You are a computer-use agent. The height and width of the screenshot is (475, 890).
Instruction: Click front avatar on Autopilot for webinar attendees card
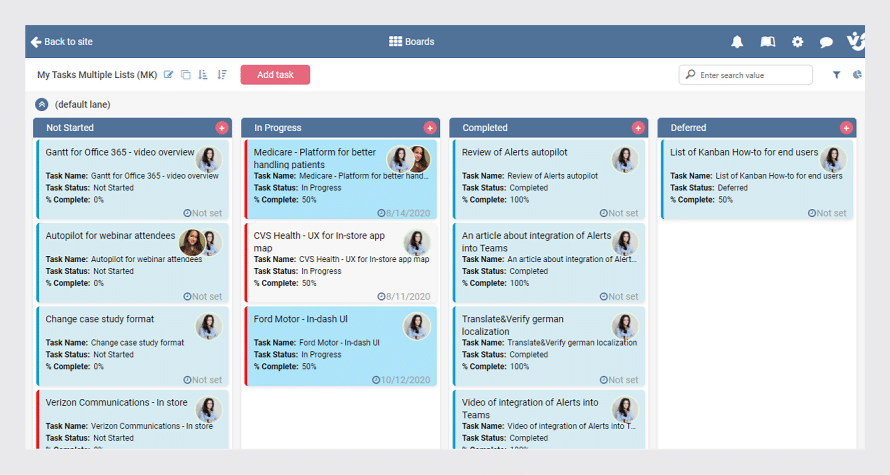tap(192, 243)
